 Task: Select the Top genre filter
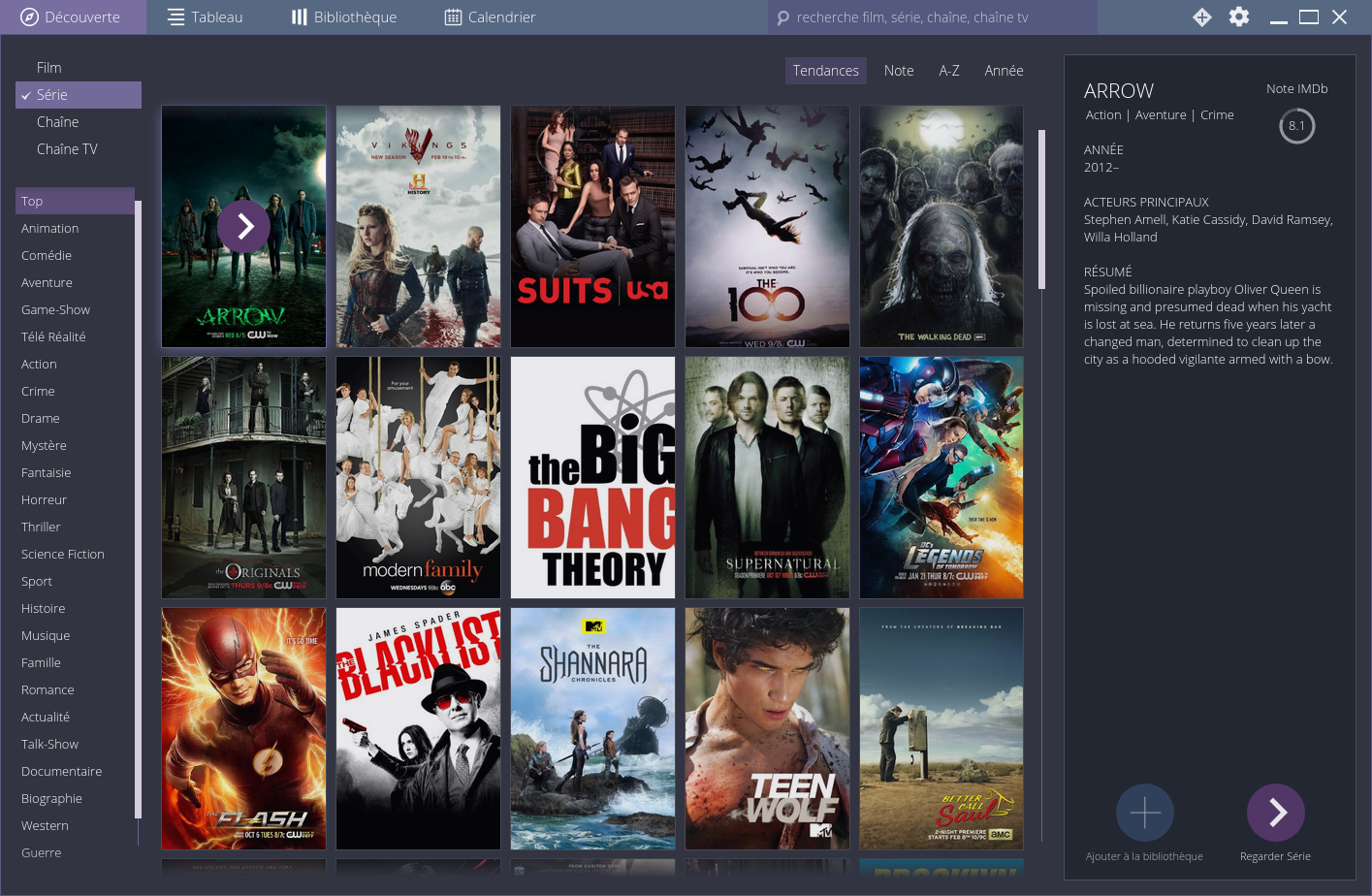75,202
